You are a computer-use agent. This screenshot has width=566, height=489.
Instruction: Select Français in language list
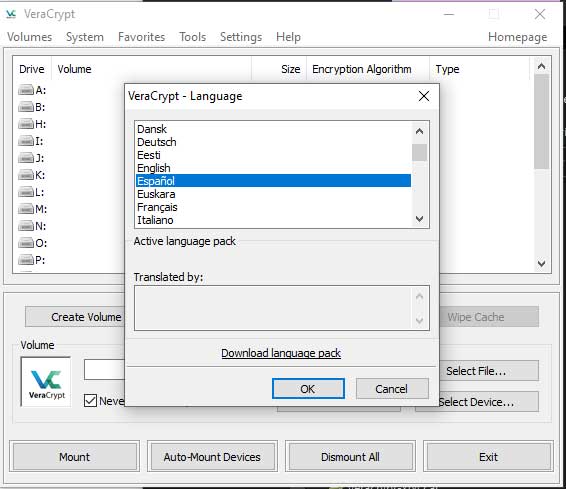click(x=273, y=207)
